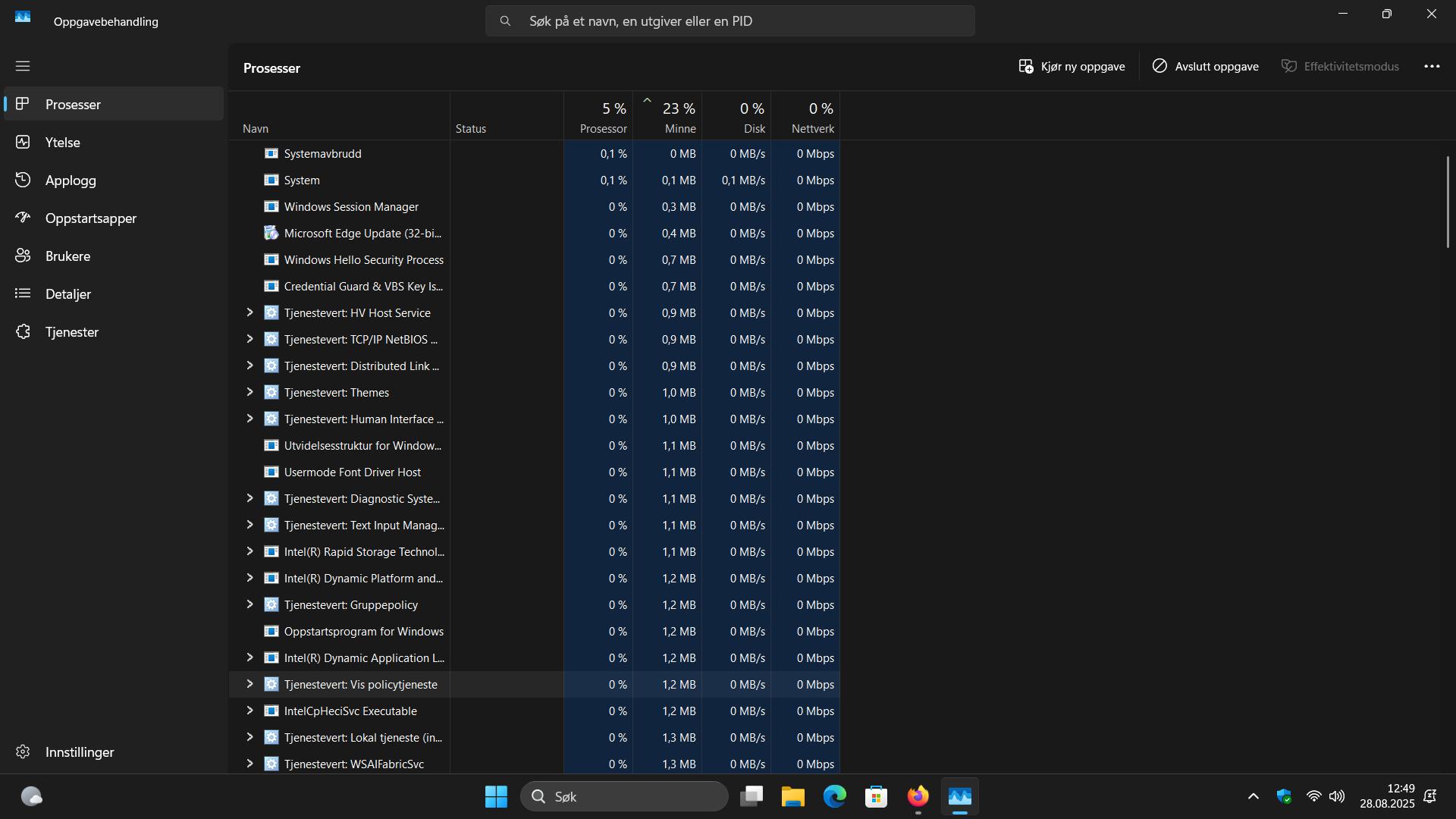
Task: Select Oppstartsprogram for Windows row
Action: tap(534, 631)
